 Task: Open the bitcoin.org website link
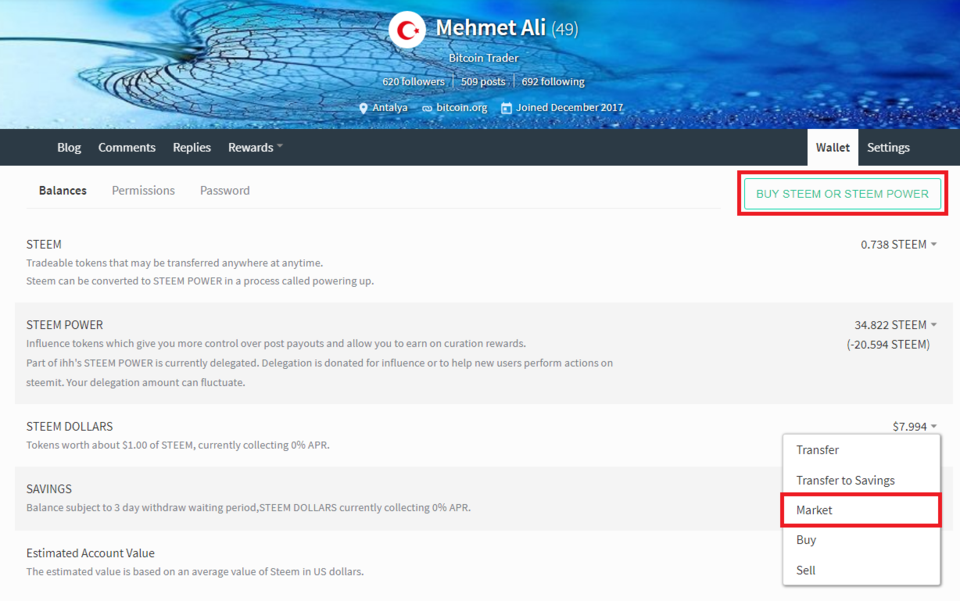pos(462,108)
